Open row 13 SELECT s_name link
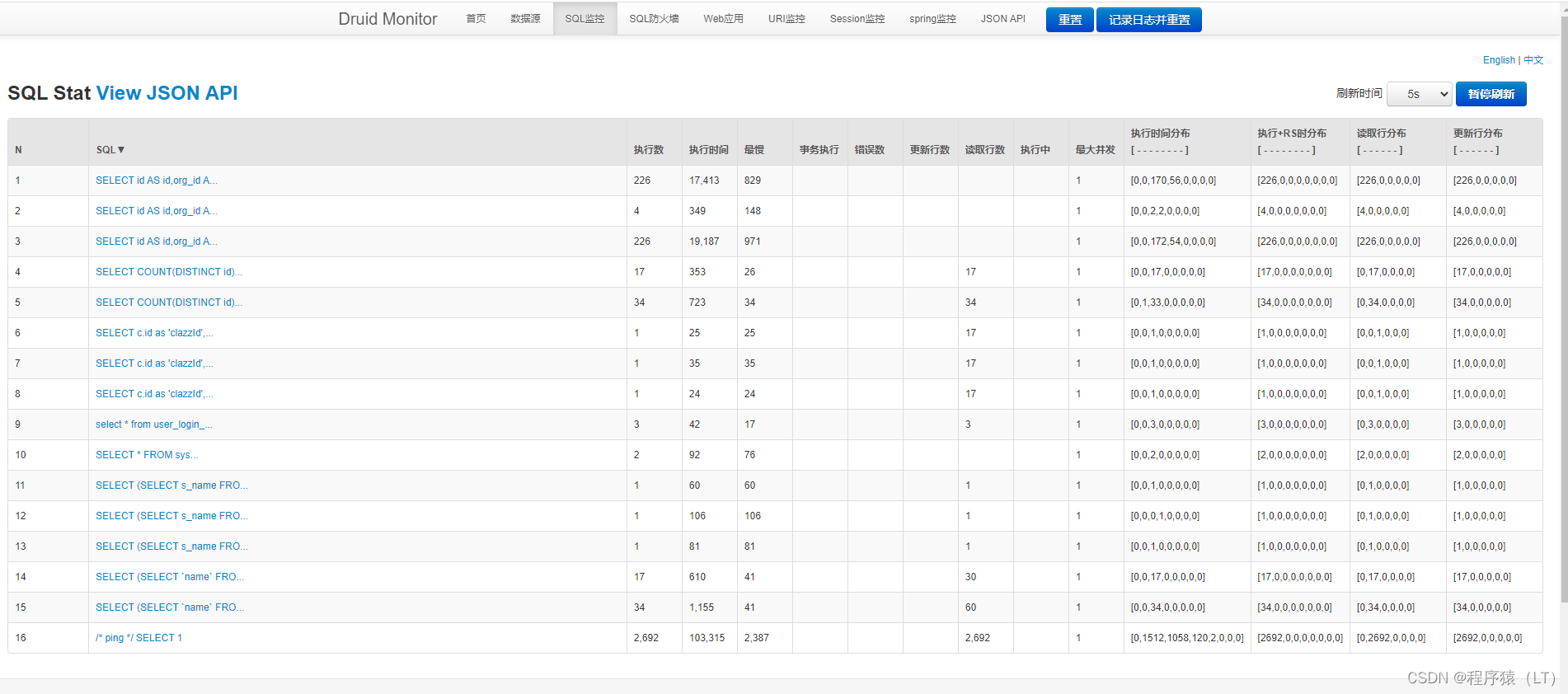 [171, 546]
